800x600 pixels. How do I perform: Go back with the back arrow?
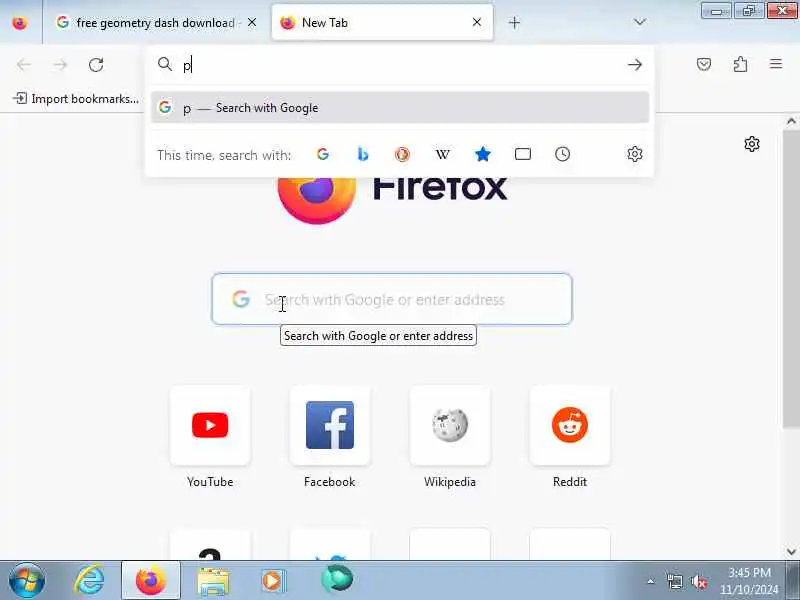(x=24, y=65)
